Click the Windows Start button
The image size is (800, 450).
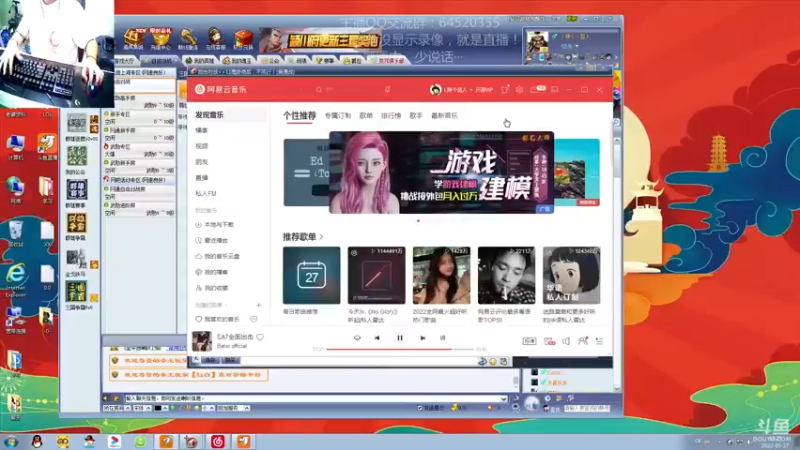[x=11, y=441]
